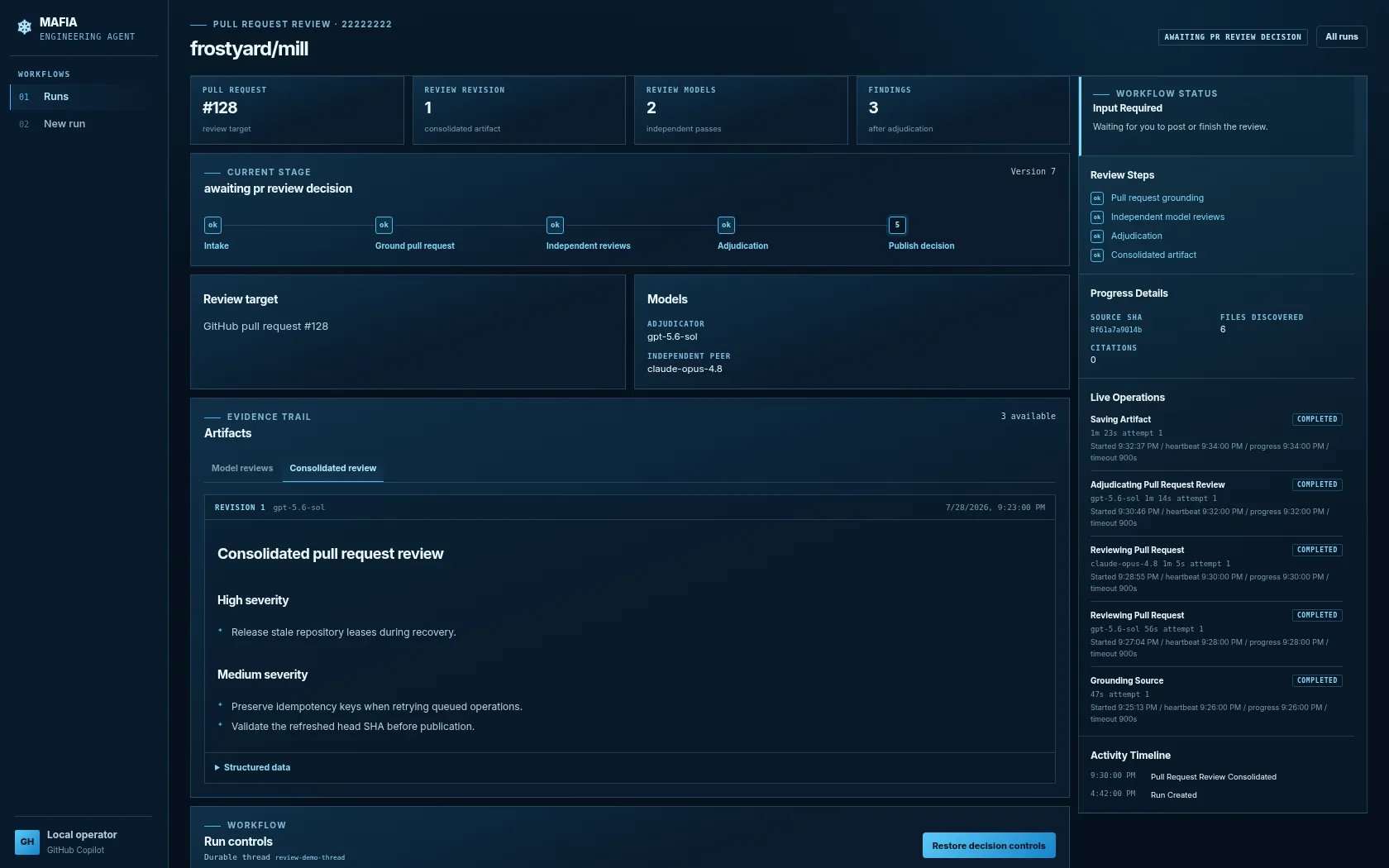This screenshot has height=868, width=1389.
Task: Click COMPLETED badge for Grounding Source
Action: 1317,680
